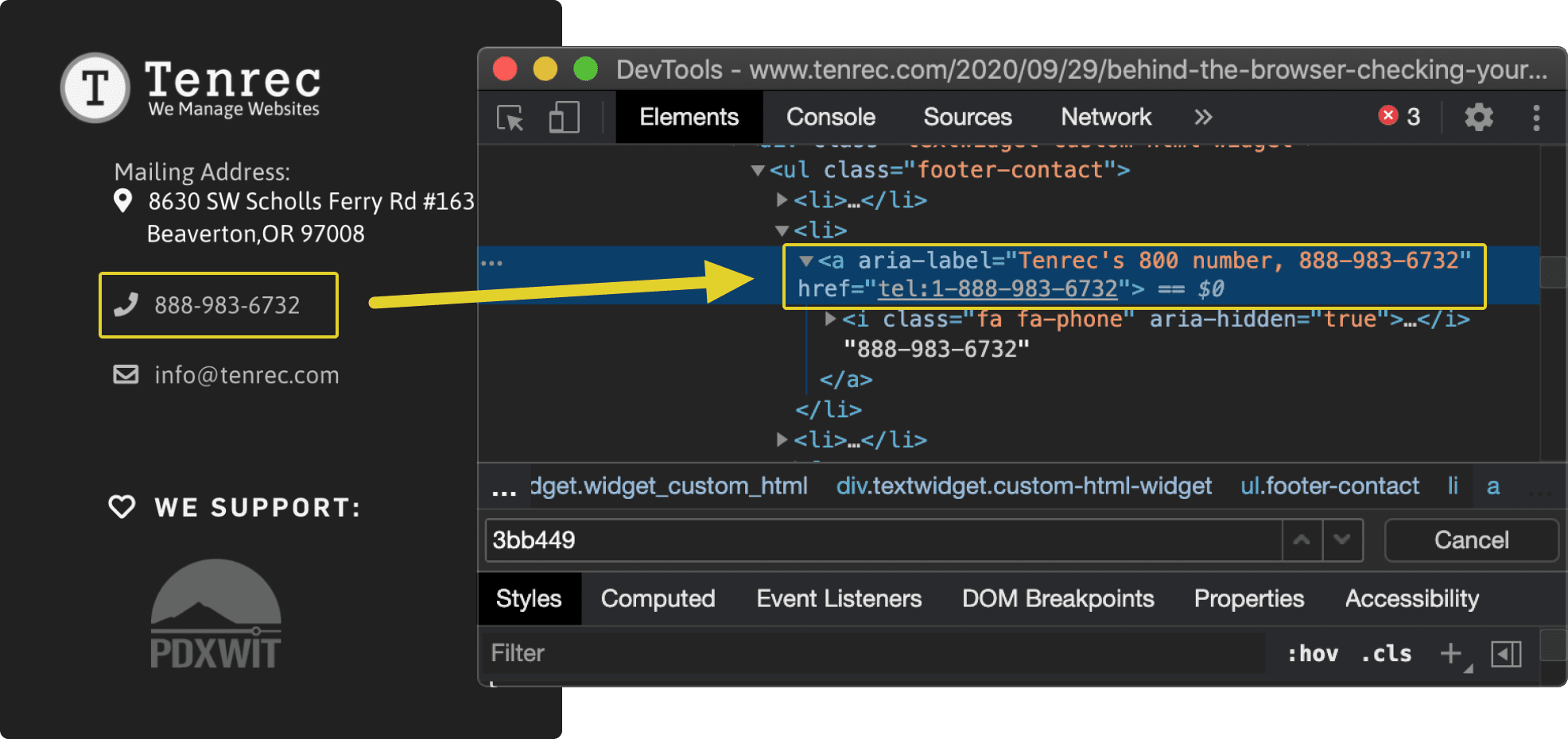Add a new style rule plus icon

(x=1452, y=654)
